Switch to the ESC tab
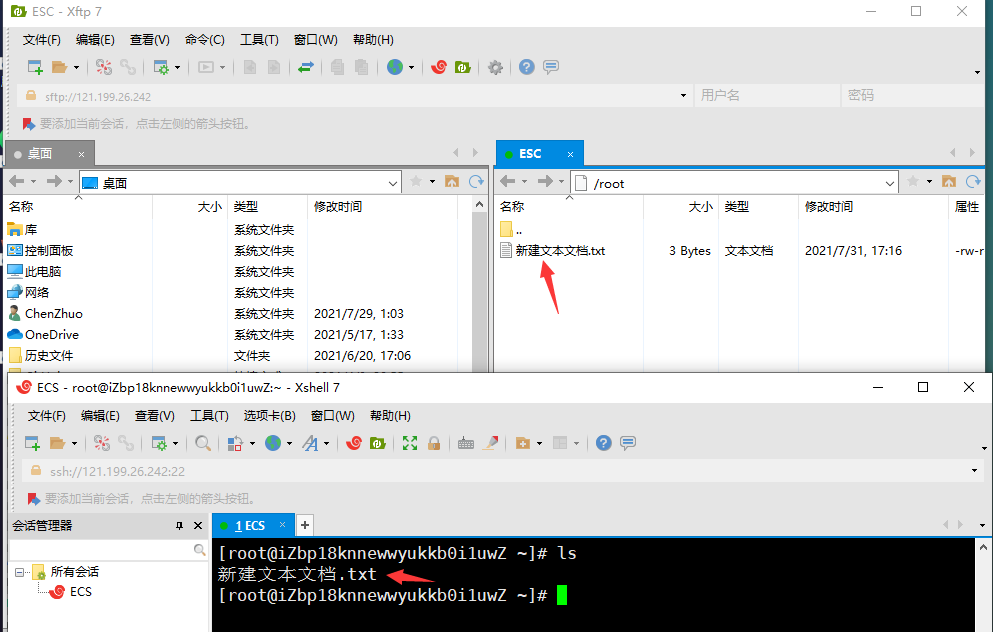This screenshot has height=632, width=993. (x=530, y=154)
